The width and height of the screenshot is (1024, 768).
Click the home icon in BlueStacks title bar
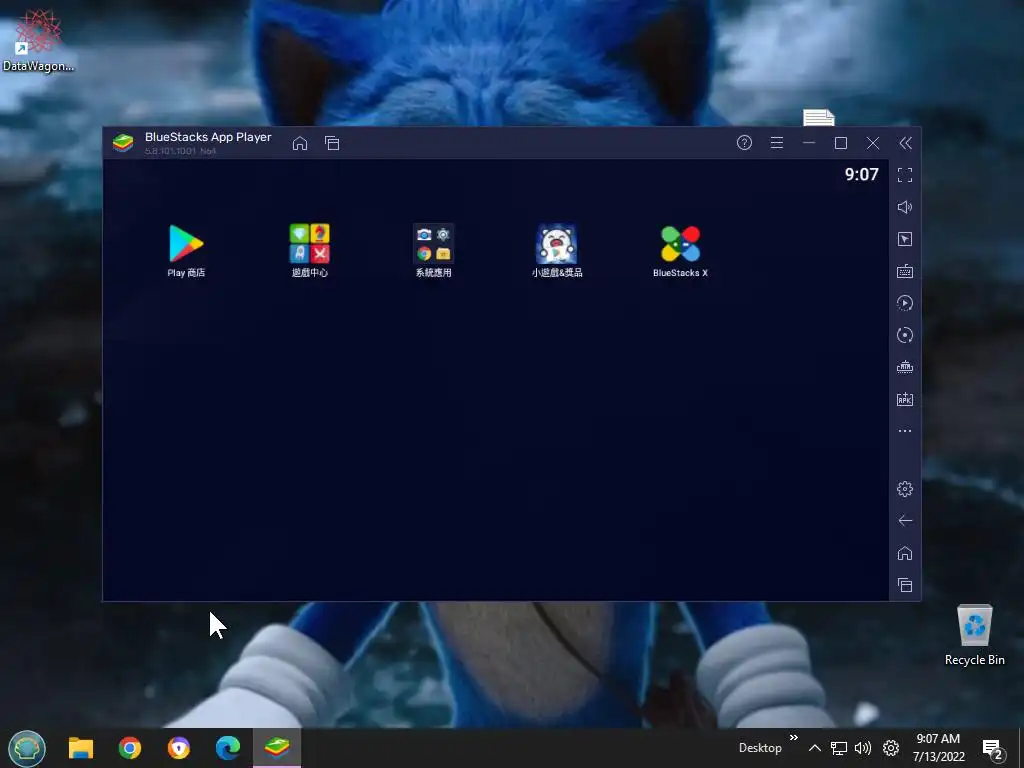[300, 143]
